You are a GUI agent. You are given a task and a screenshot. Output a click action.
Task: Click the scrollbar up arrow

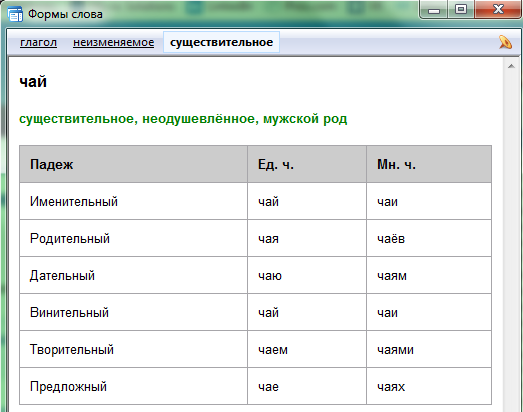click(x=511, y=66)
